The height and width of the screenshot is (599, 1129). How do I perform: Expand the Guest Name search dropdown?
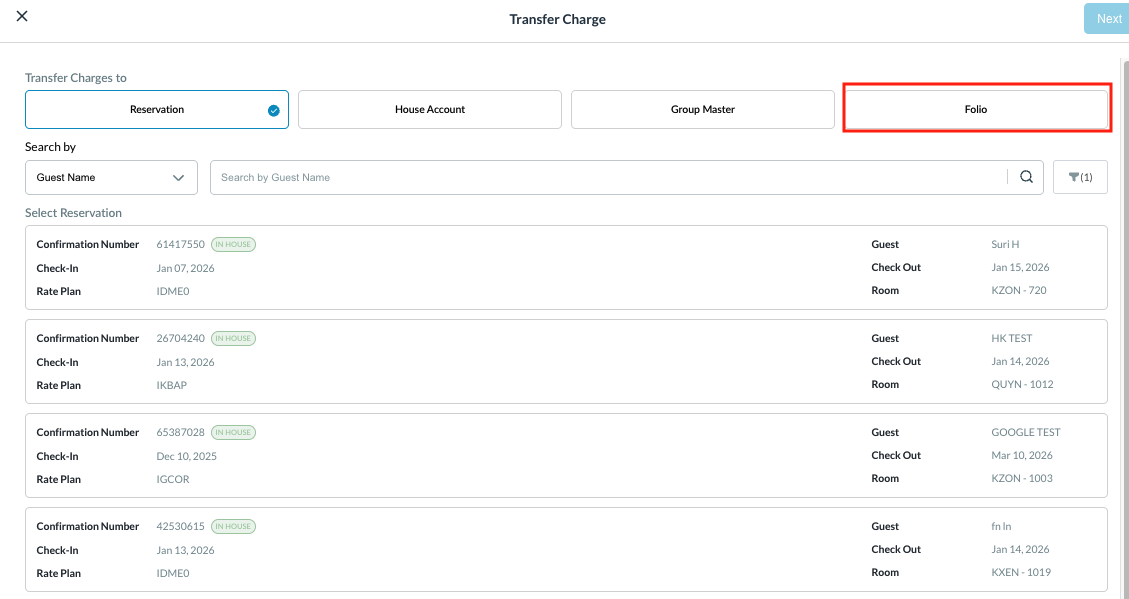pos(110,177)
